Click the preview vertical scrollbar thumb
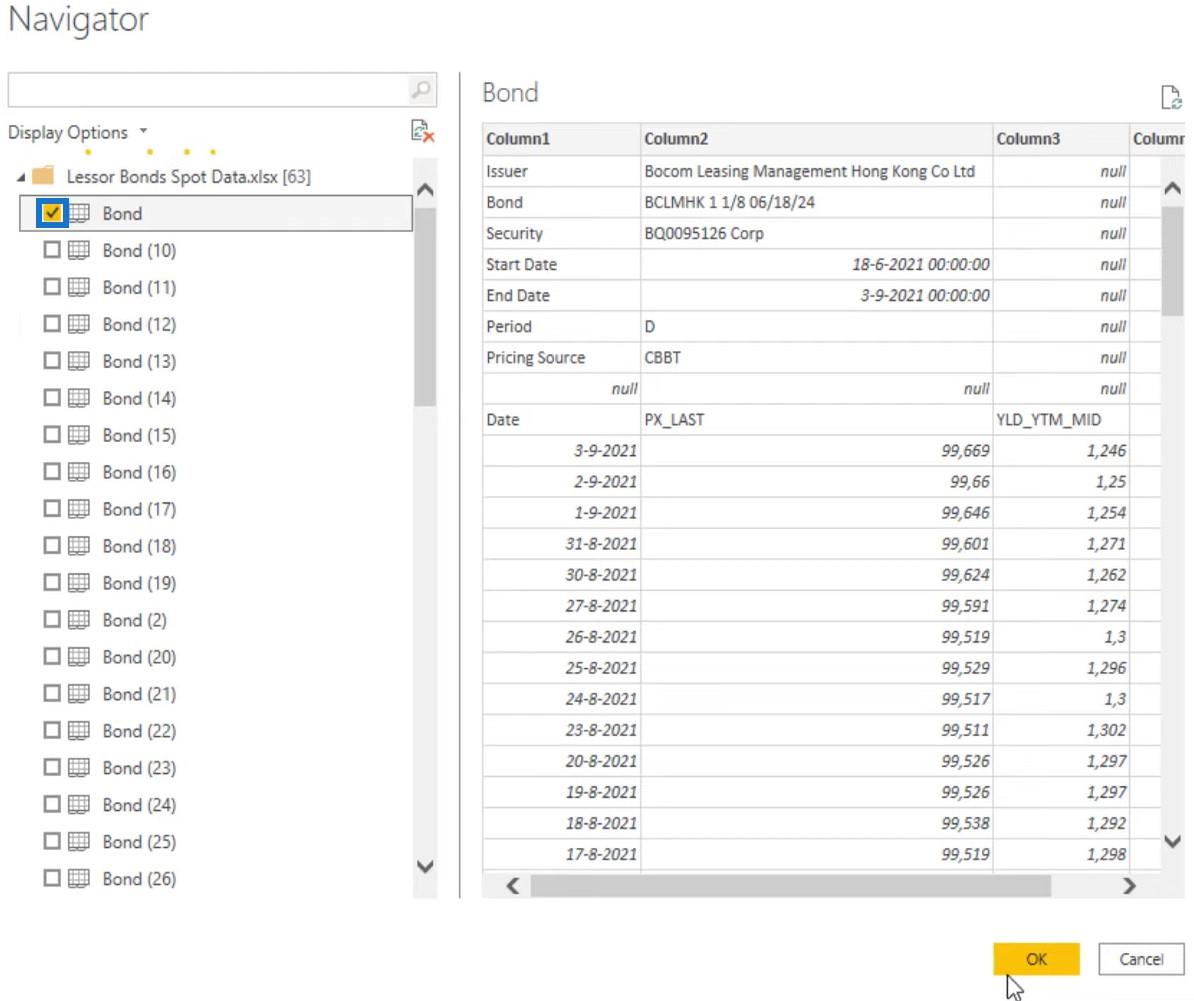The width and height of the screenshot is (1194, 1001). pos(1173,260)
